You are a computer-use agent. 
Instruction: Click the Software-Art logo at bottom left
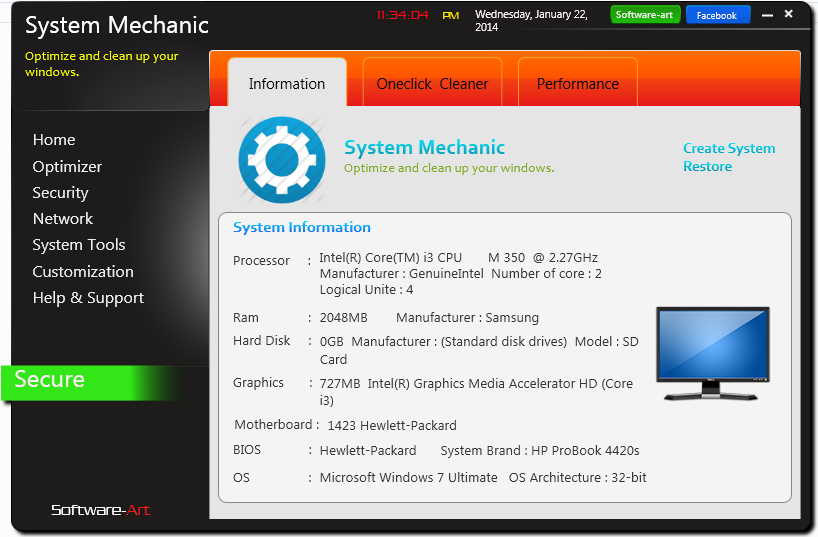pos(100,510)
